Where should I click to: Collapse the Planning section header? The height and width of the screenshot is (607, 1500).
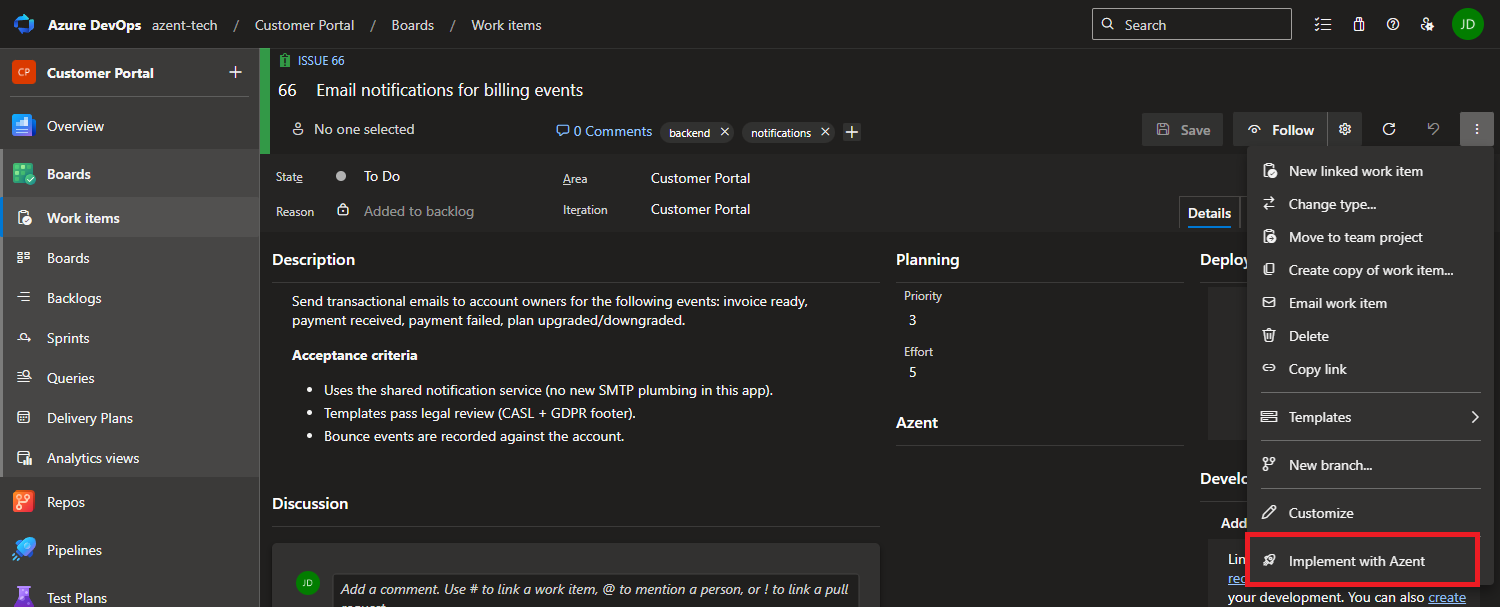pyautogui.click(x=928, y=259)
